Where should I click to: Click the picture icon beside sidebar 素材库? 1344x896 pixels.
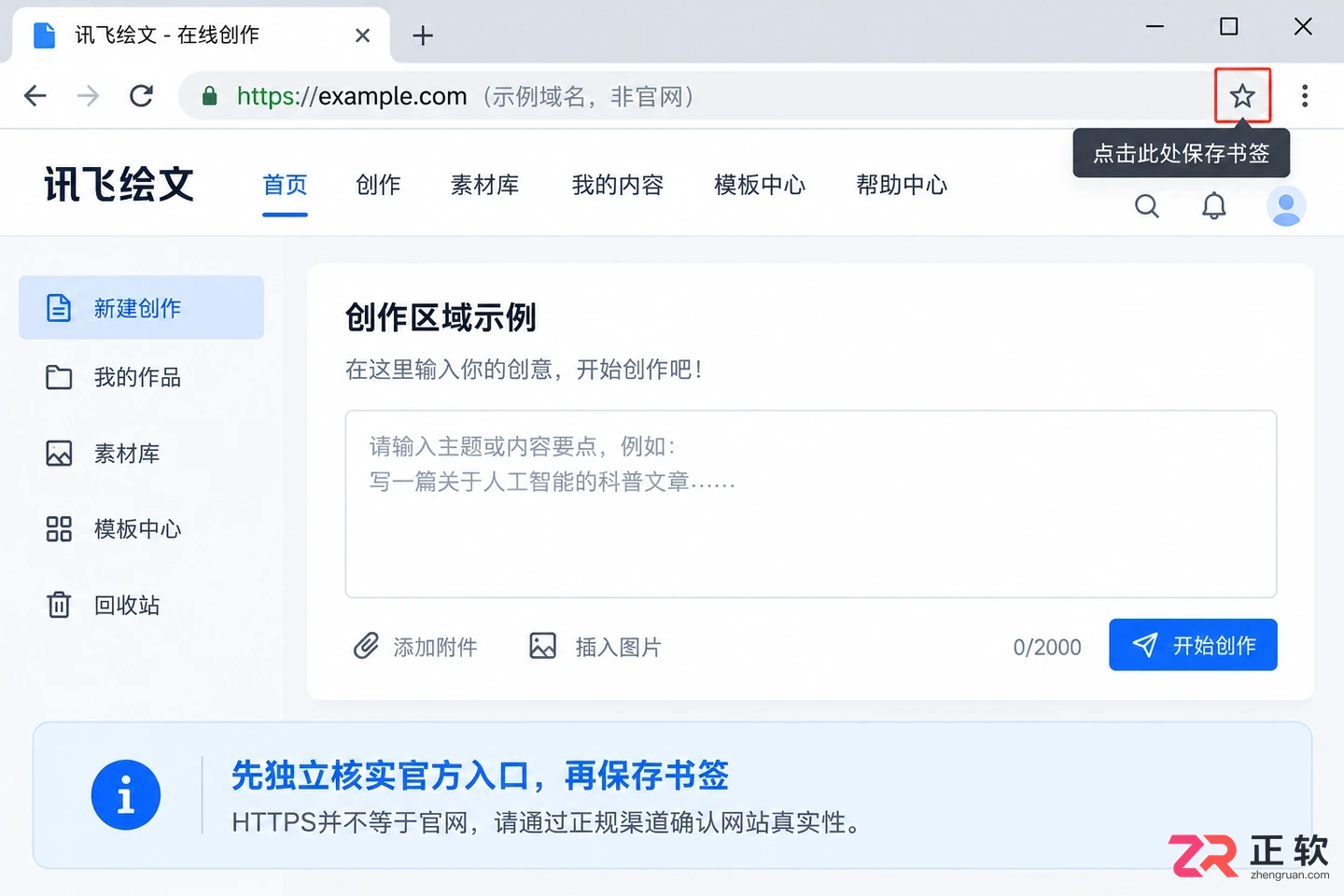[x=59, y=454]
